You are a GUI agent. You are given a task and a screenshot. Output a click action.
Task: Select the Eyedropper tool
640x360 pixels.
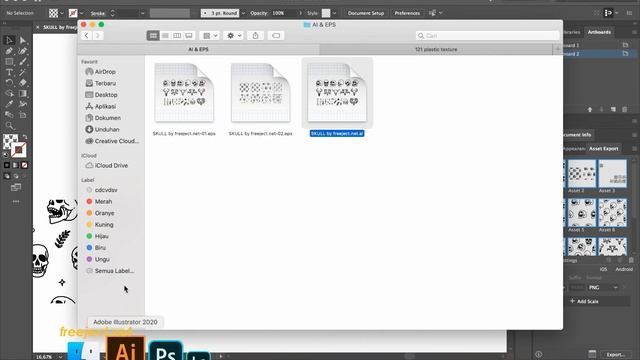tap(9, 104)
